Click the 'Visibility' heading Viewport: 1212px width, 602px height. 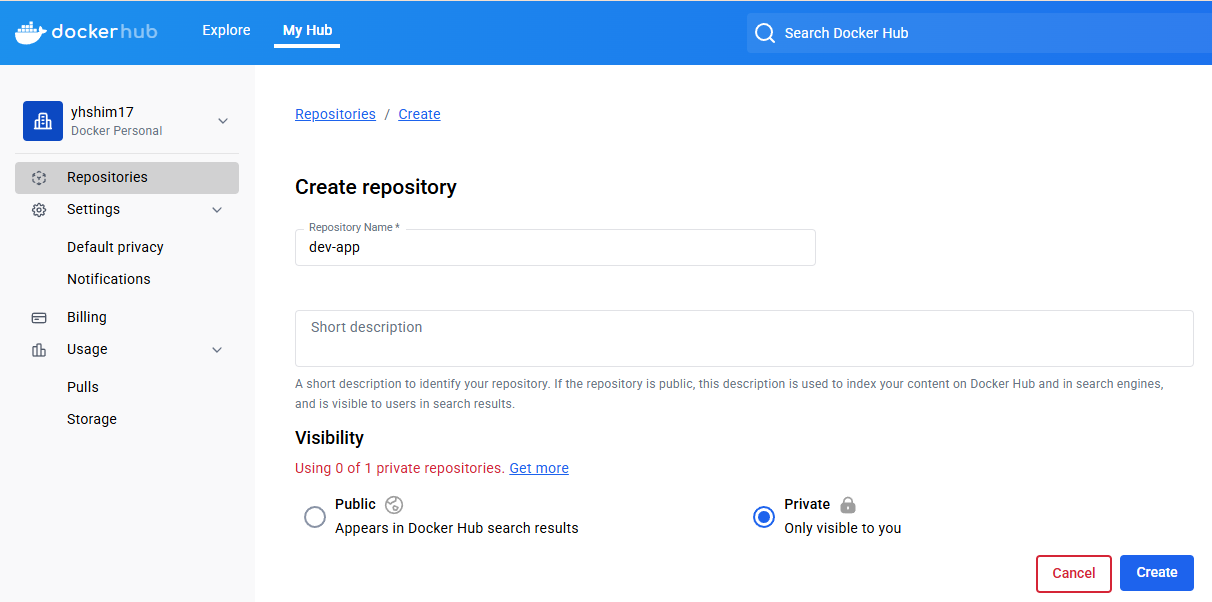329,438
